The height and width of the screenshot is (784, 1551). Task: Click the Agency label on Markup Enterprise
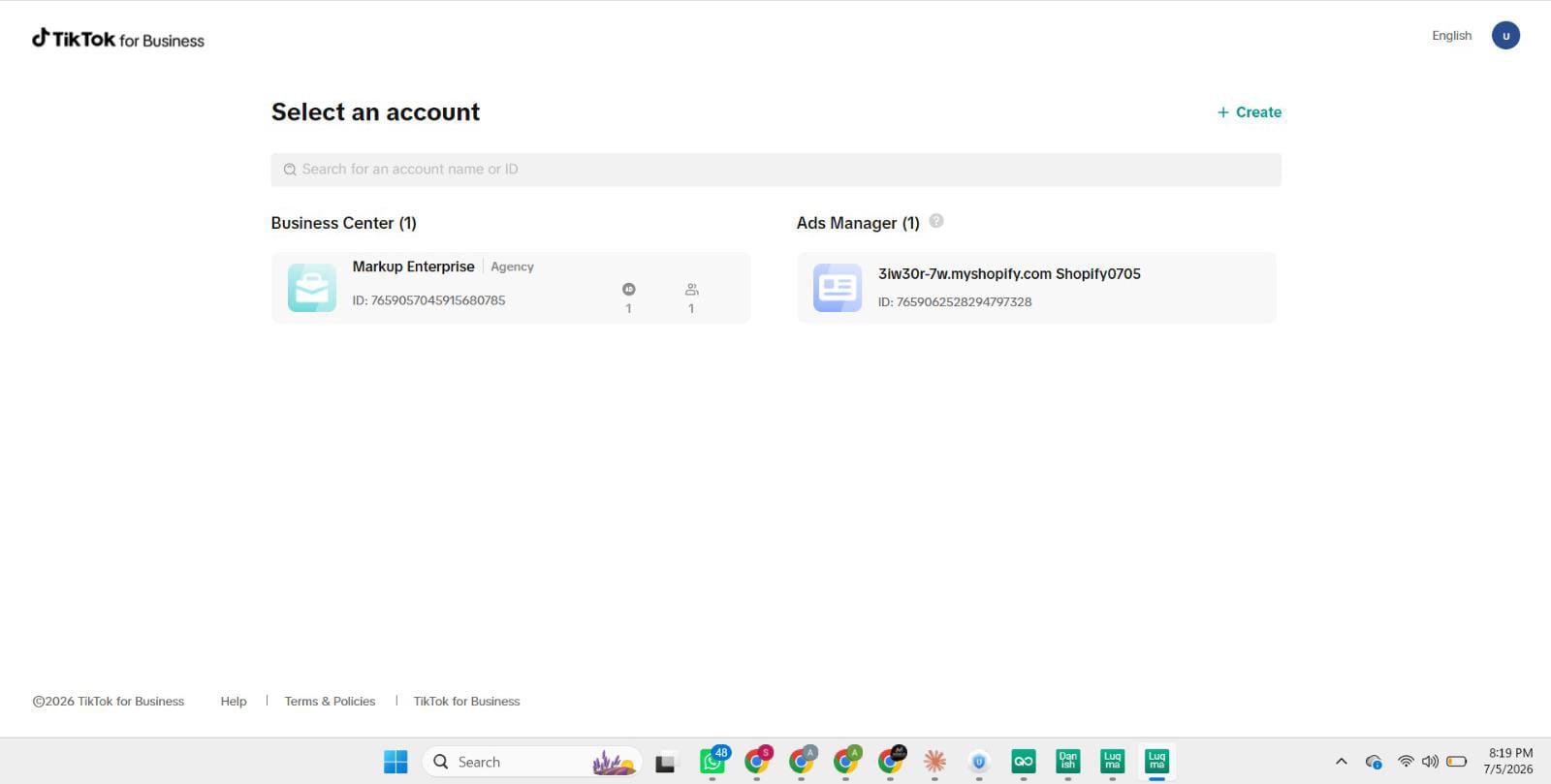pos(512,267)
